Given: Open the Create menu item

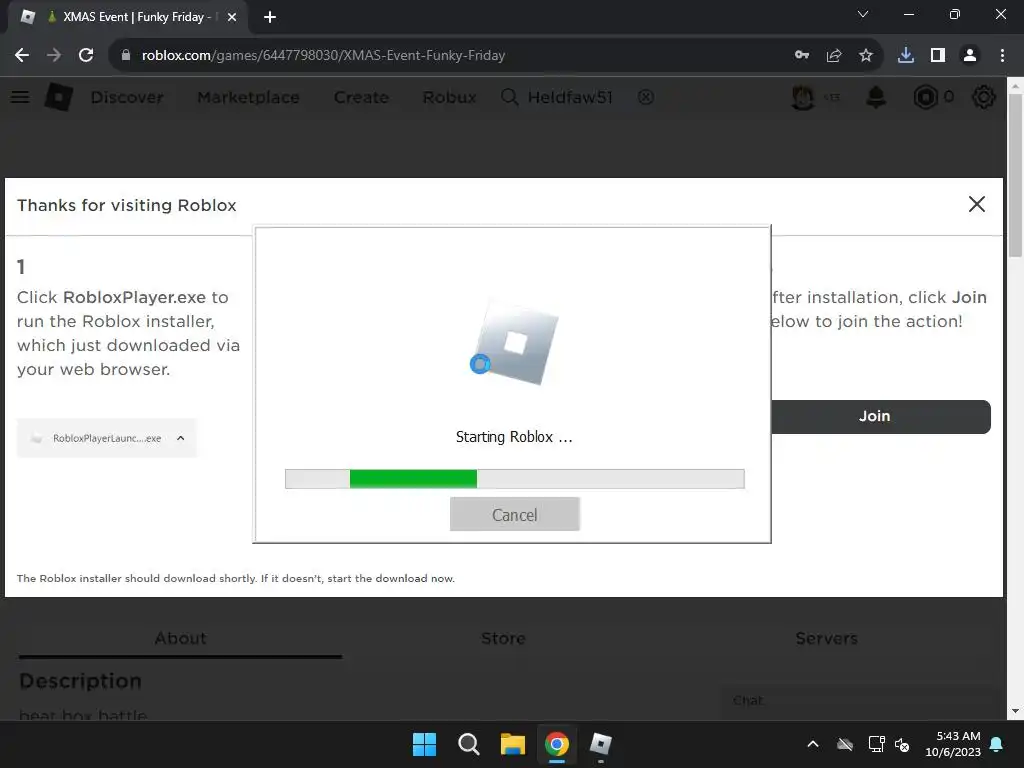Looking at the screenshot, I should tap(361, 97).
